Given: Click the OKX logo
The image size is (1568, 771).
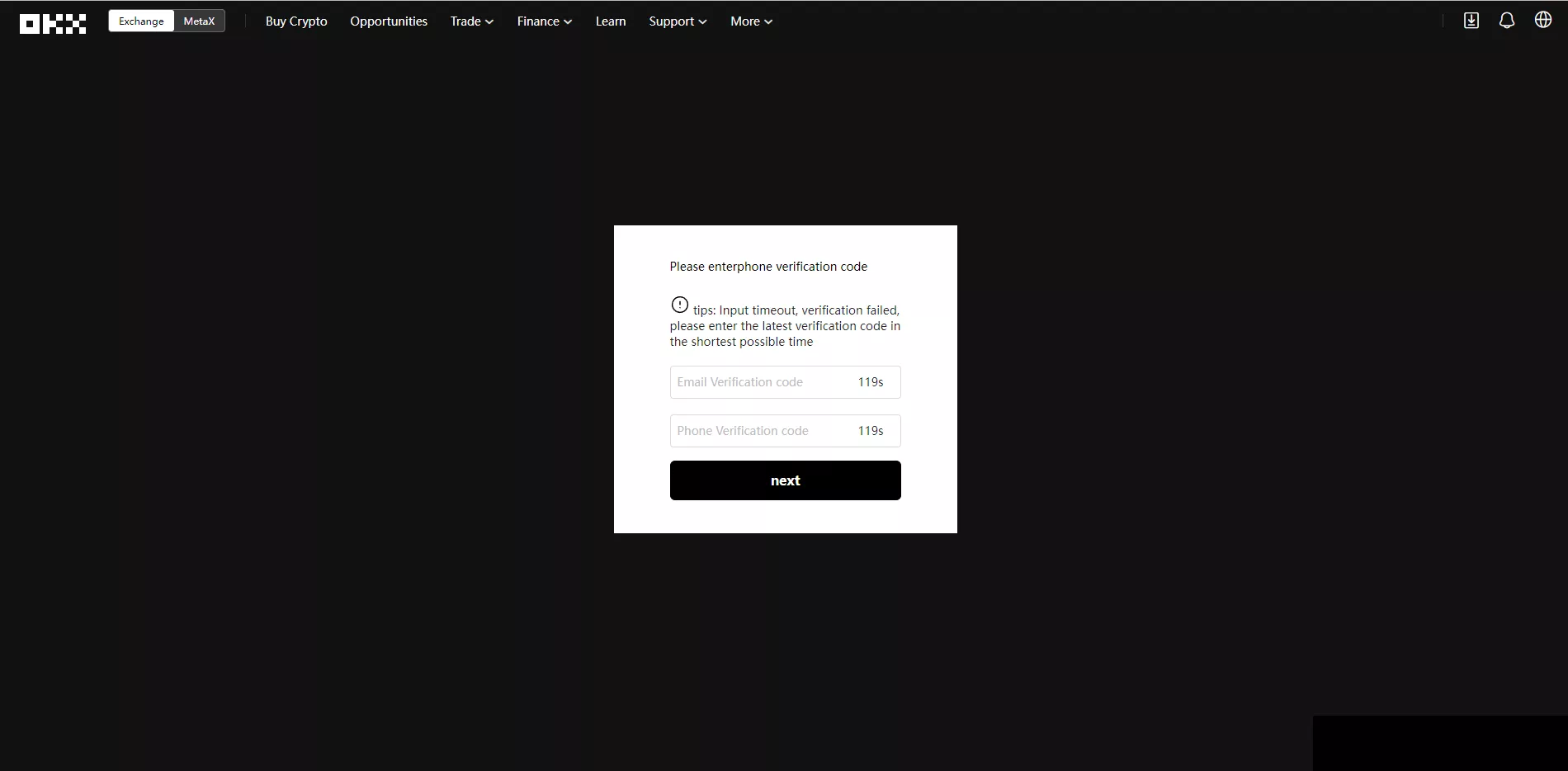Looking at the screenshot, I should pos(53,23).
